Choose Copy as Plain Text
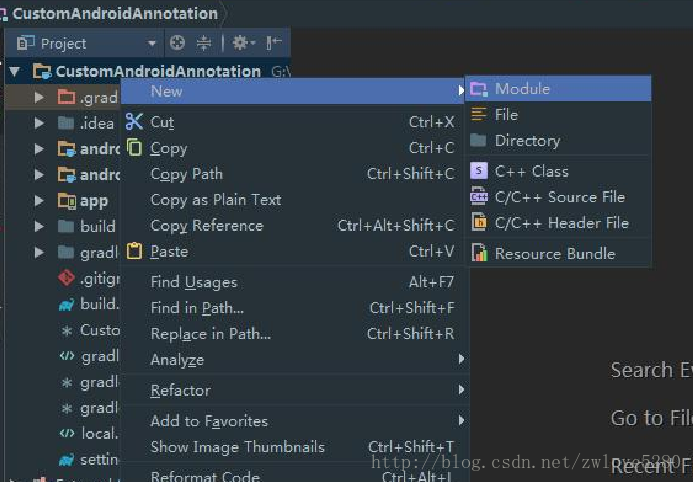Screen dimensions: 693x482 293,200
